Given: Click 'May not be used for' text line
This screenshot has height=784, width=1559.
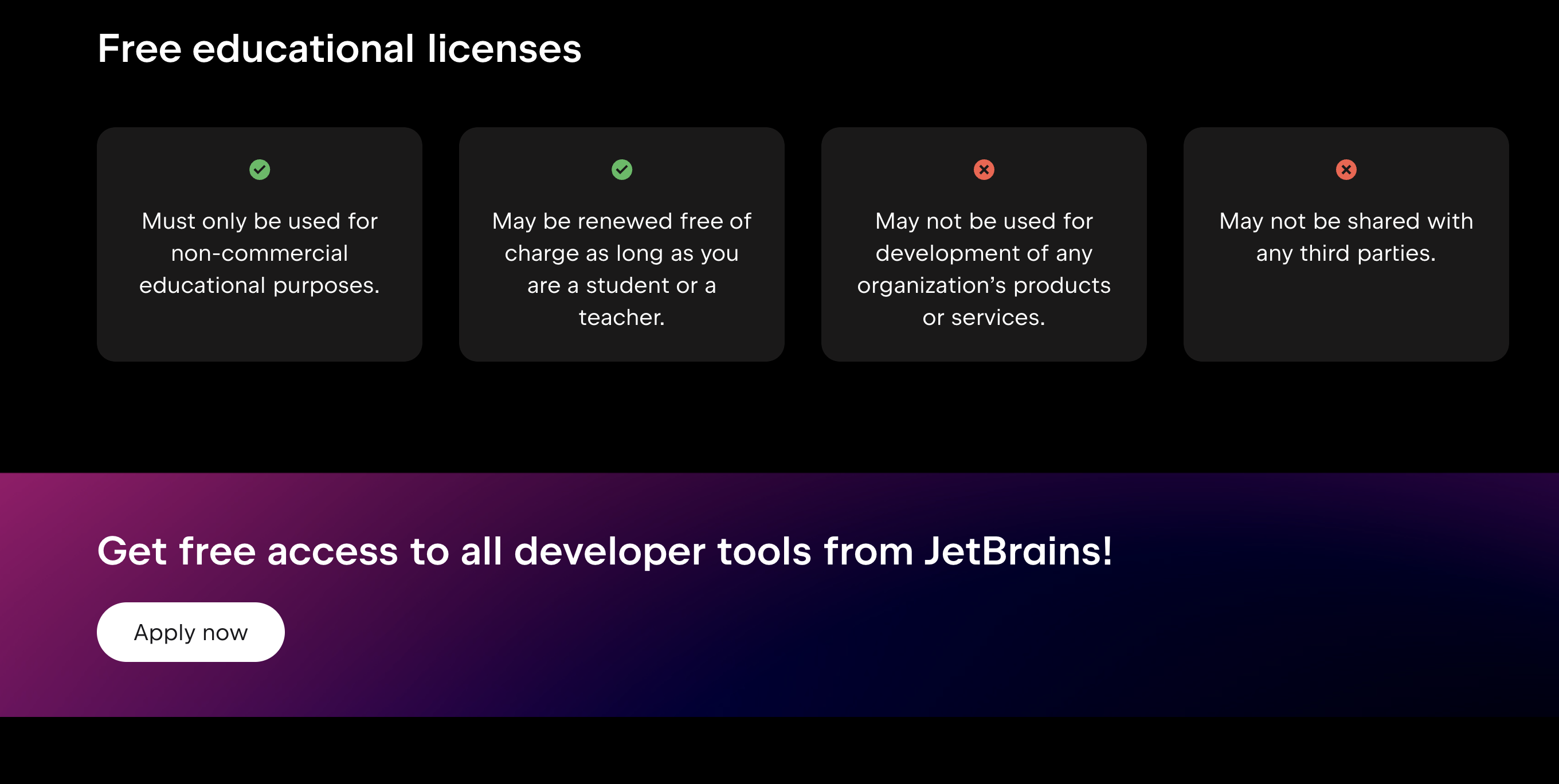Looking at the screenshot, I should pos(984,221).
